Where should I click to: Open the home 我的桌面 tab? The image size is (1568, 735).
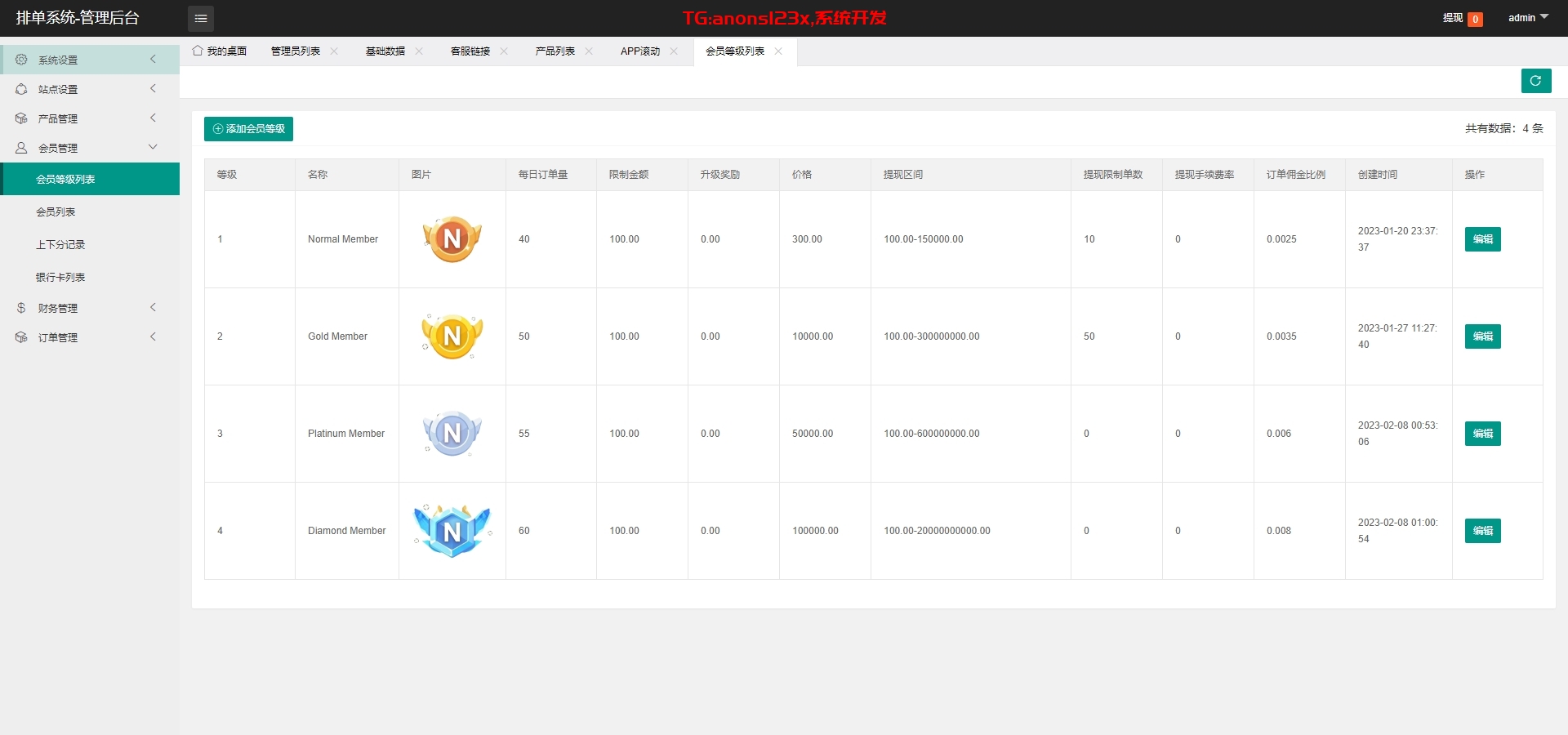pos(220,51)
